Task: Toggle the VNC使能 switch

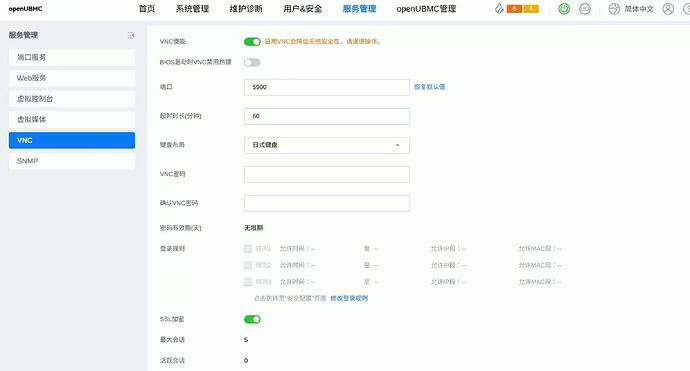Action: 252,41
